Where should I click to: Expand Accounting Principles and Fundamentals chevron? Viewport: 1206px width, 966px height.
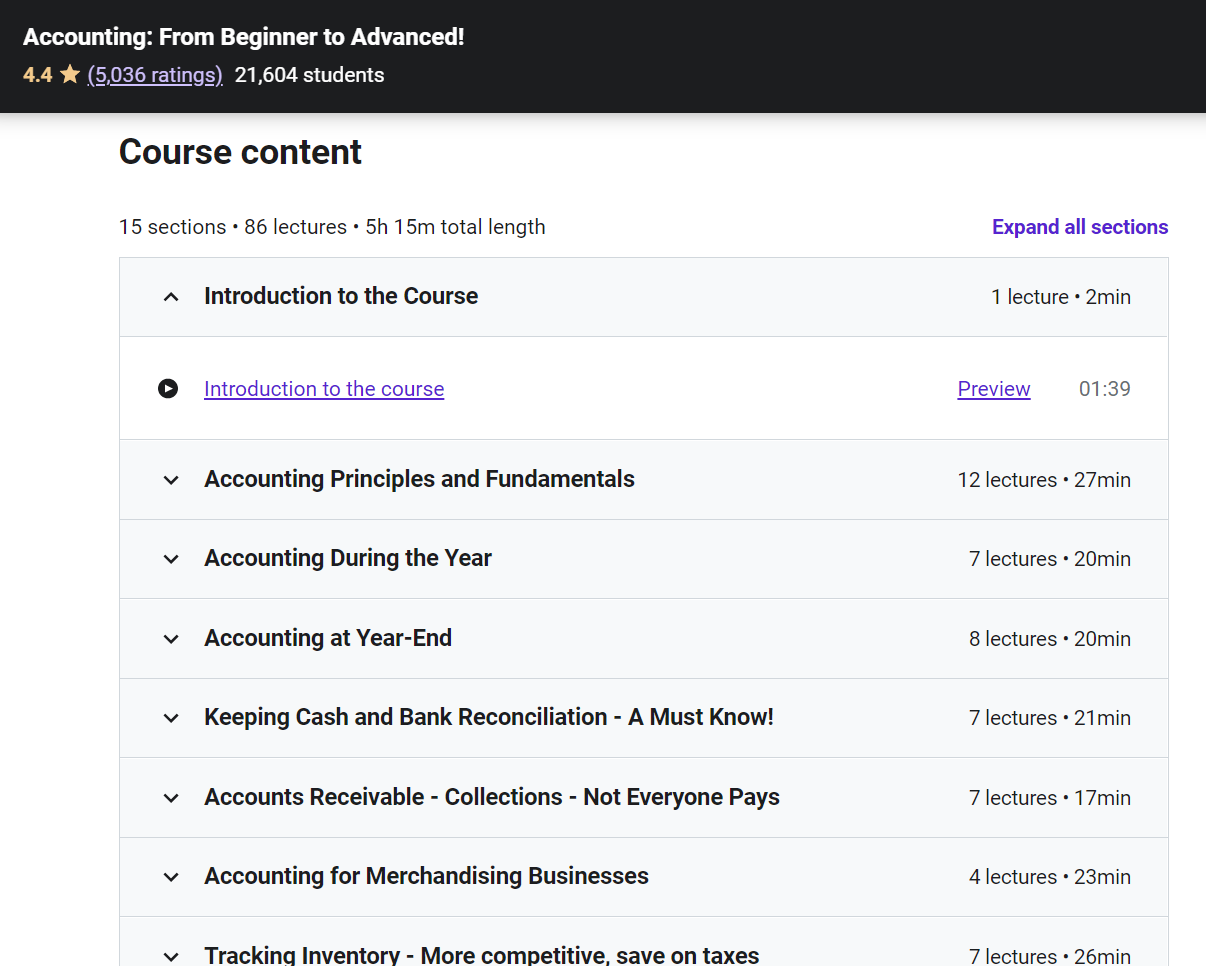pos(171,480)
